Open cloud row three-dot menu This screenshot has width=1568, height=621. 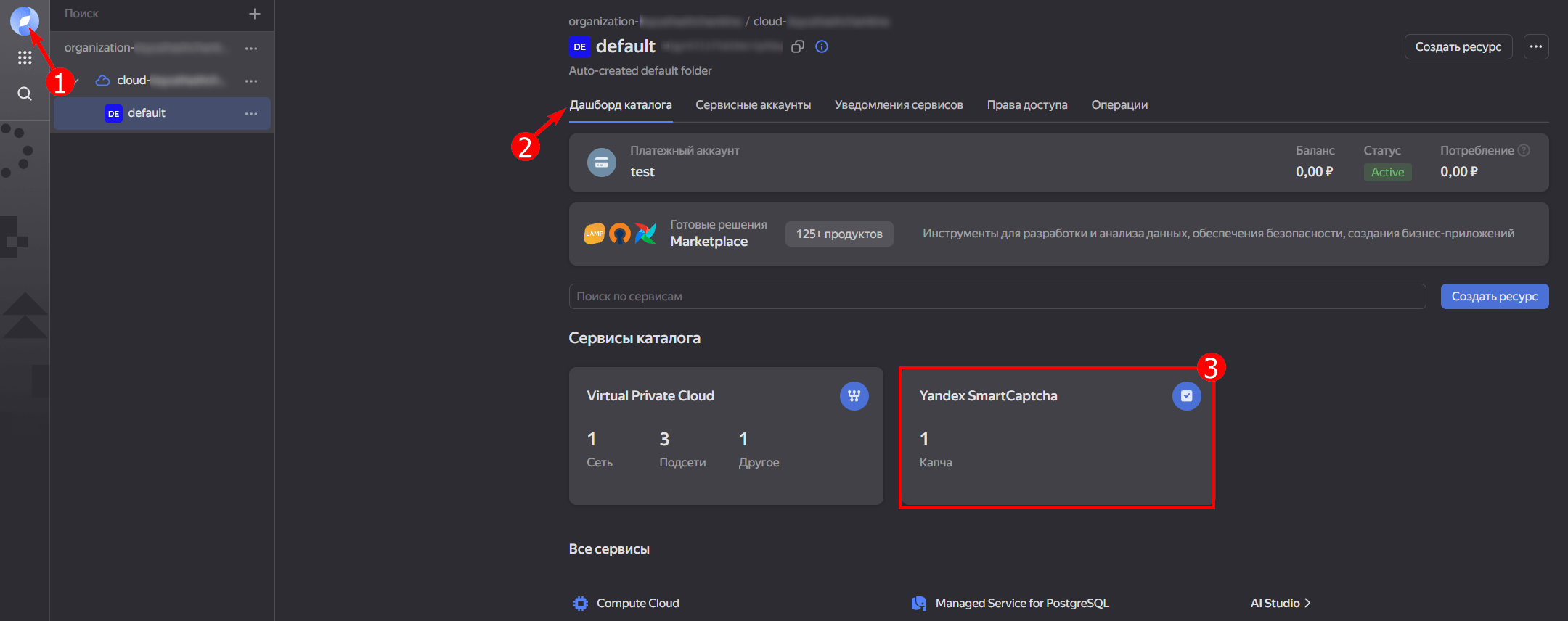251,81
